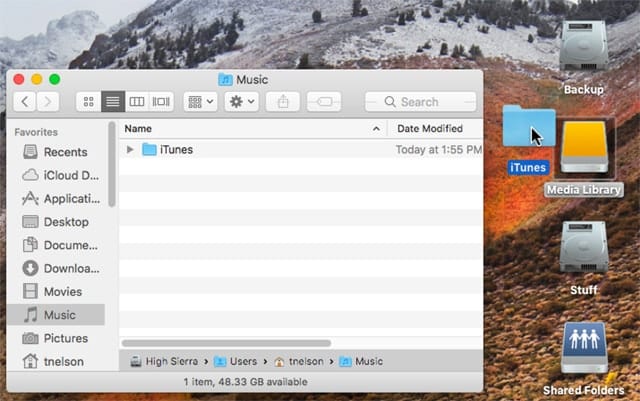Sort by Date Modified column header

pyautogui.click(x=432, y=129)
